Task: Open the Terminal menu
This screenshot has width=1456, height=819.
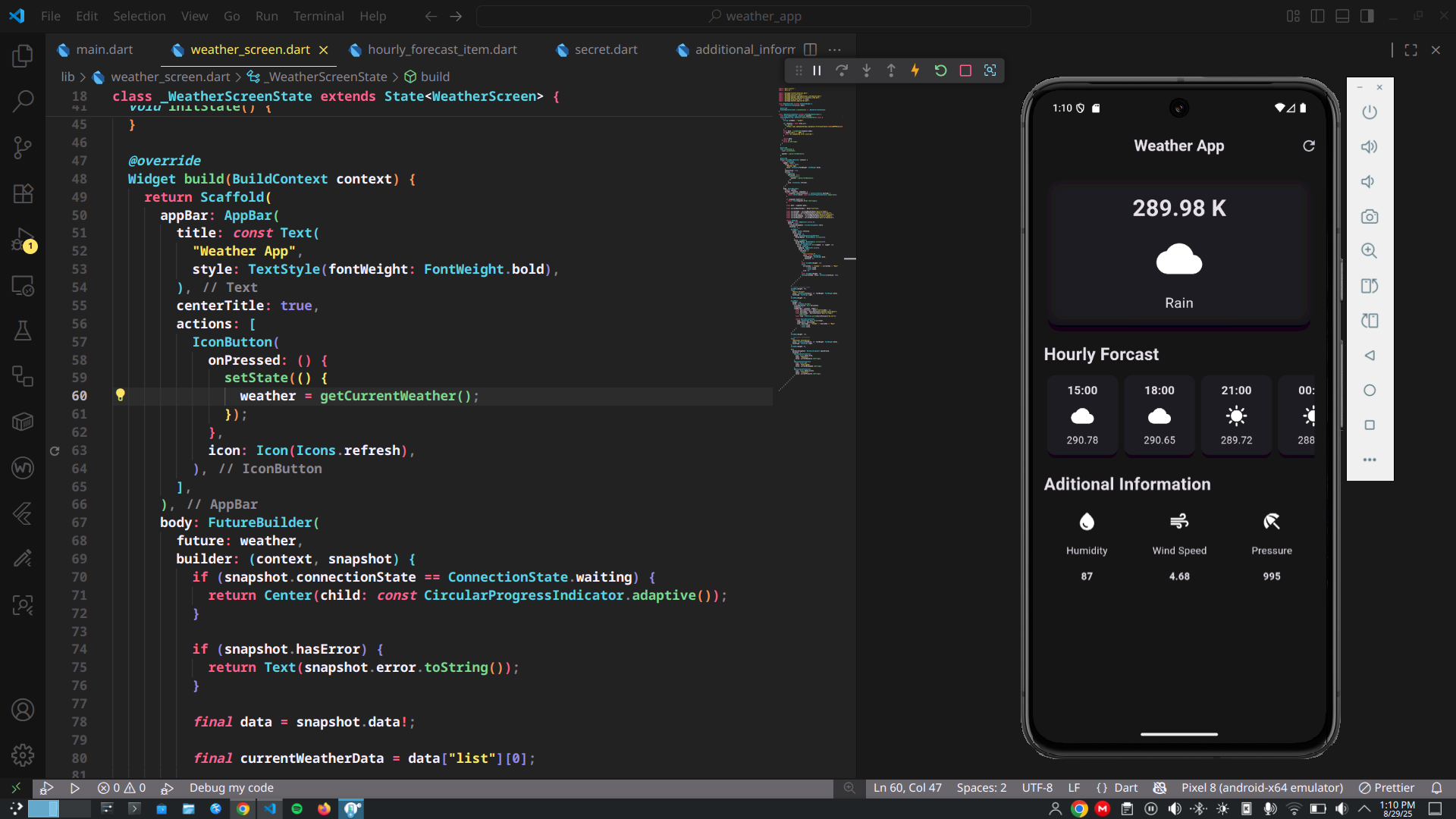Action: click(318, 16)
